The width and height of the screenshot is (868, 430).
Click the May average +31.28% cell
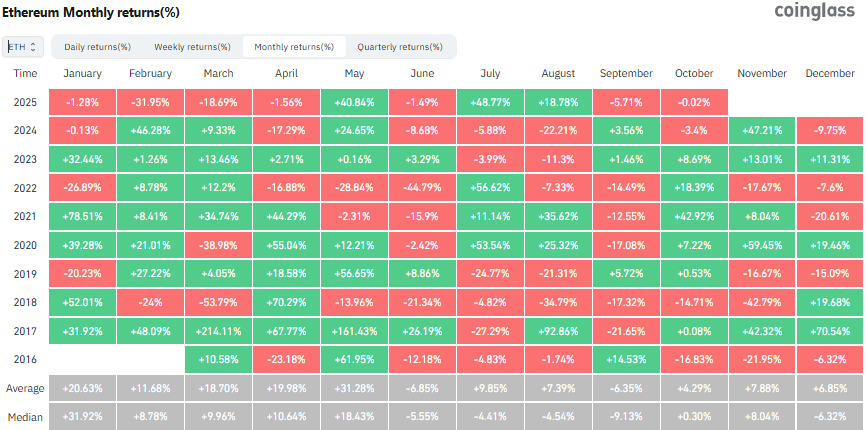click(354, 388)
